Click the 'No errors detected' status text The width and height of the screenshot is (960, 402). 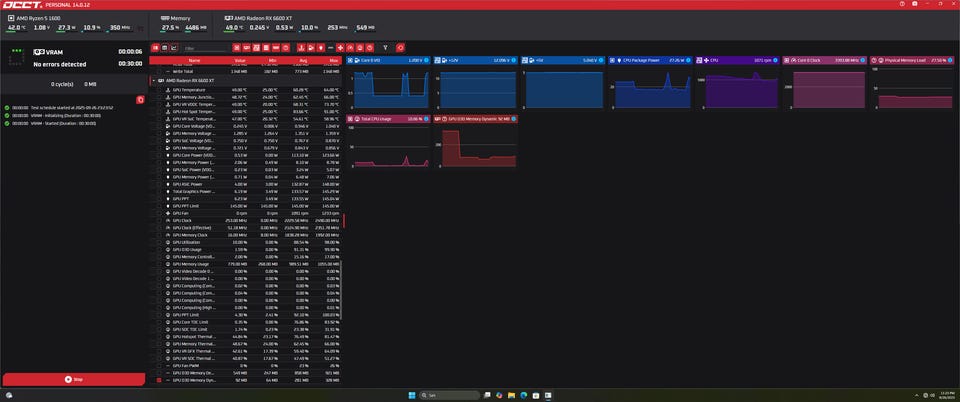tap(59, 64)
